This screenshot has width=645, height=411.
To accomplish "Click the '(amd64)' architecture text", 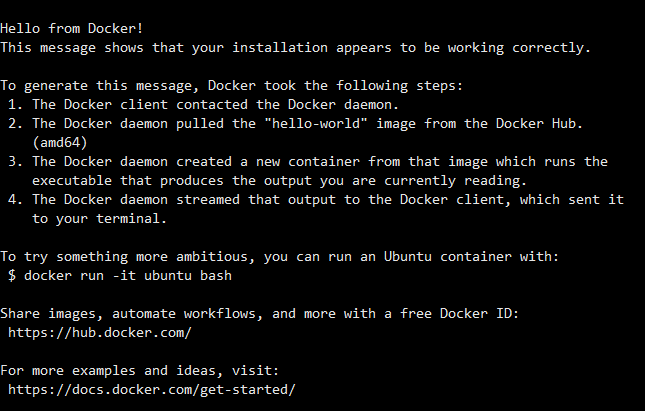I will (x=60, y=143).
